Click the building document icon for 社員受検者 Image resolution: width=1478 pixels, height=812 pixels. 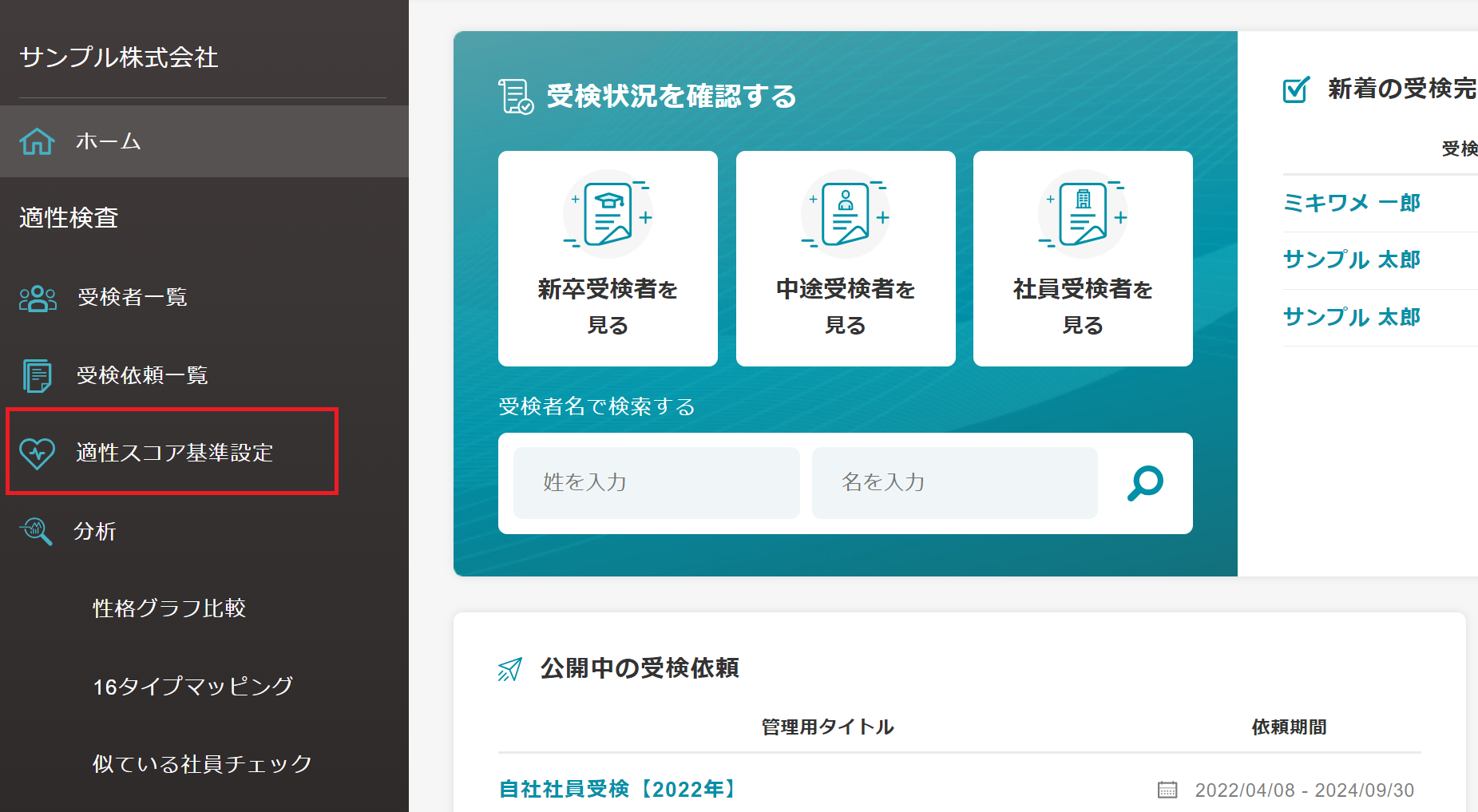pyautogui.click(x=1082, y=213)
